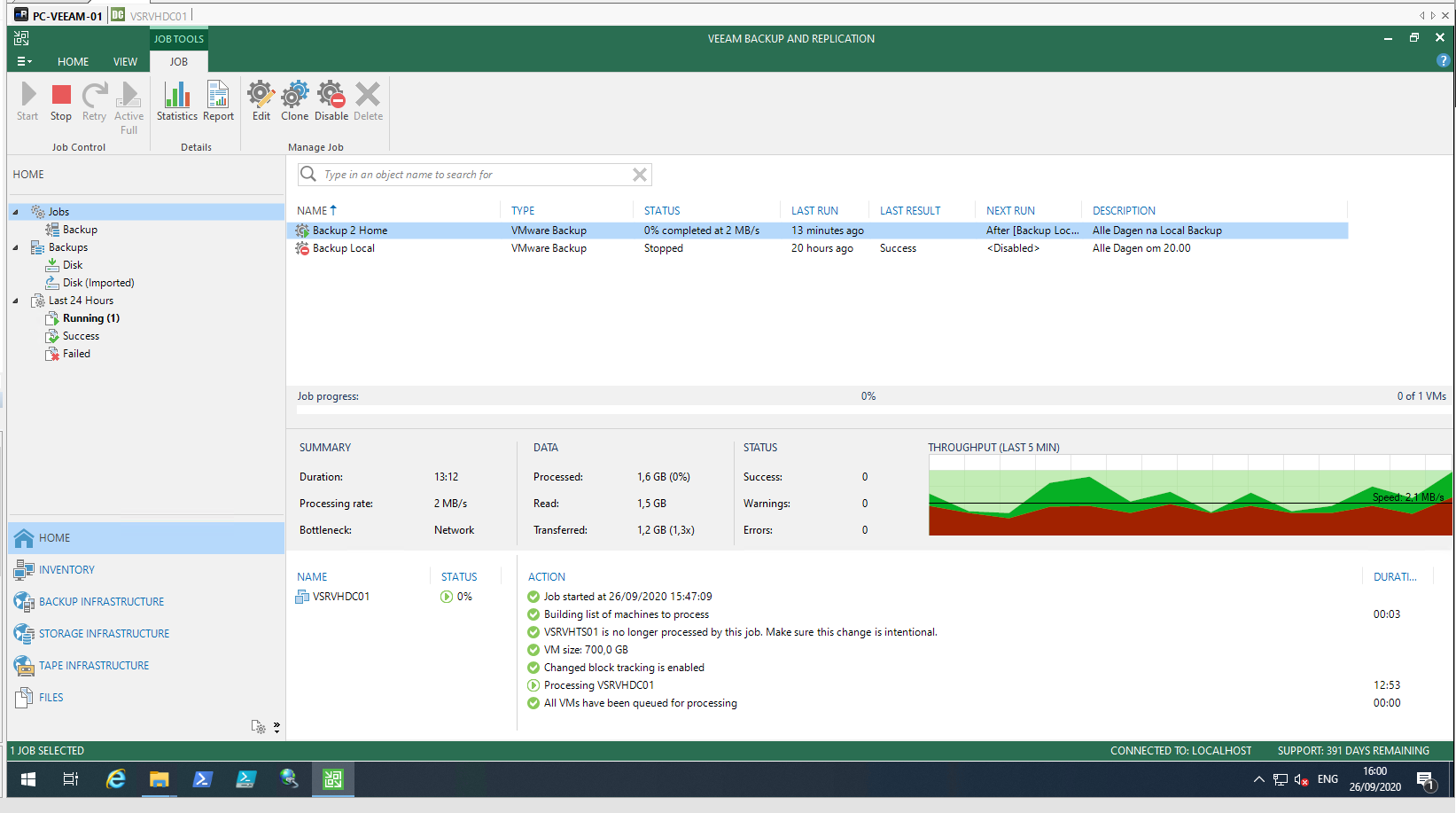Clear the object search field

tap(640, 174)
